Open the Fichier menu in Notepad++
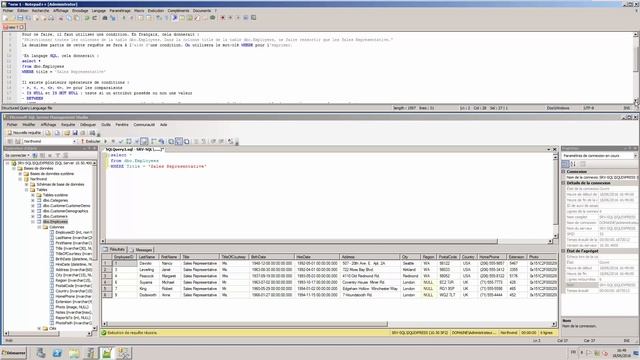The height and width of the screenshot is (360, 640). coord(8,11)
